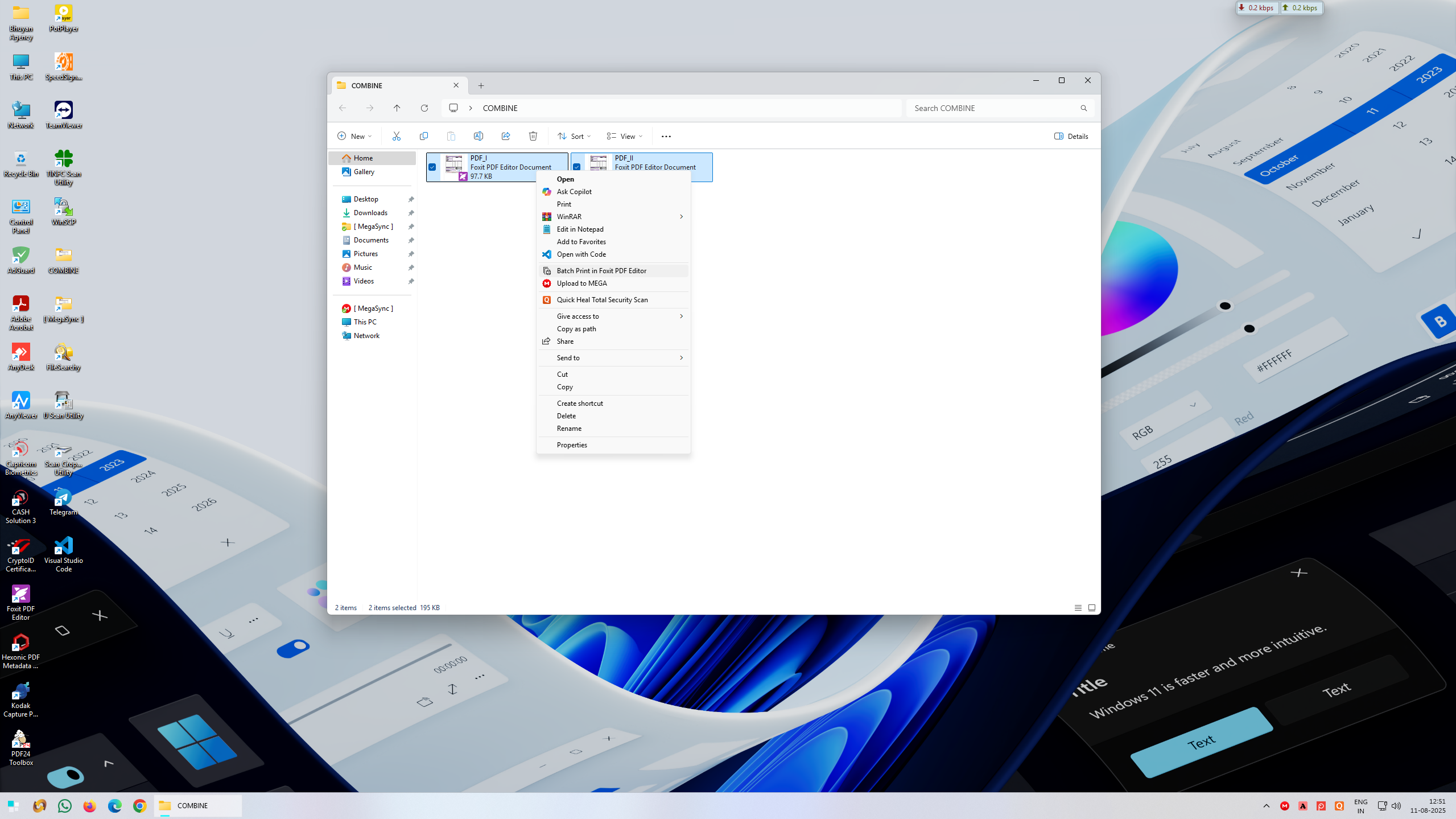Screen dimensions: 1456x819
Task: Go up one folder level
Action: [397, 108]
